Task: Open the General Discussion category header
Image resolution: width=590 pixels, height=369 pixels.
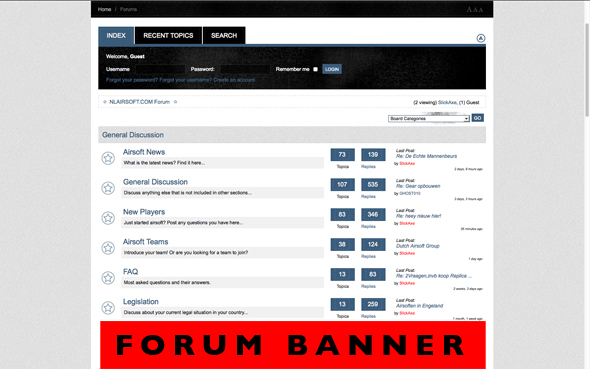Action: pos(133,135)
